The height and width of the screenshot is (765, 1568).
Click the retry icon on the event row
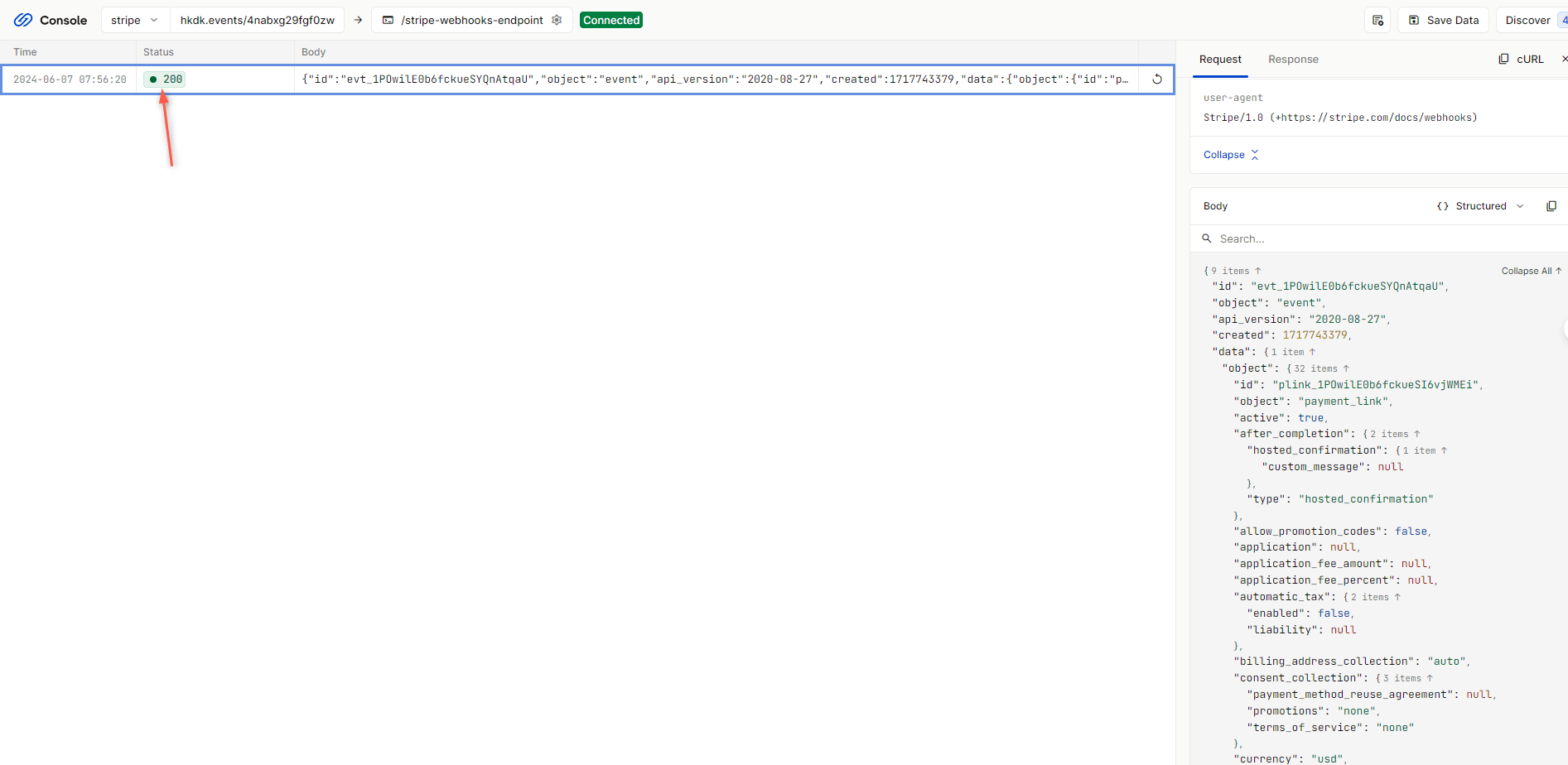(1156, 79)
